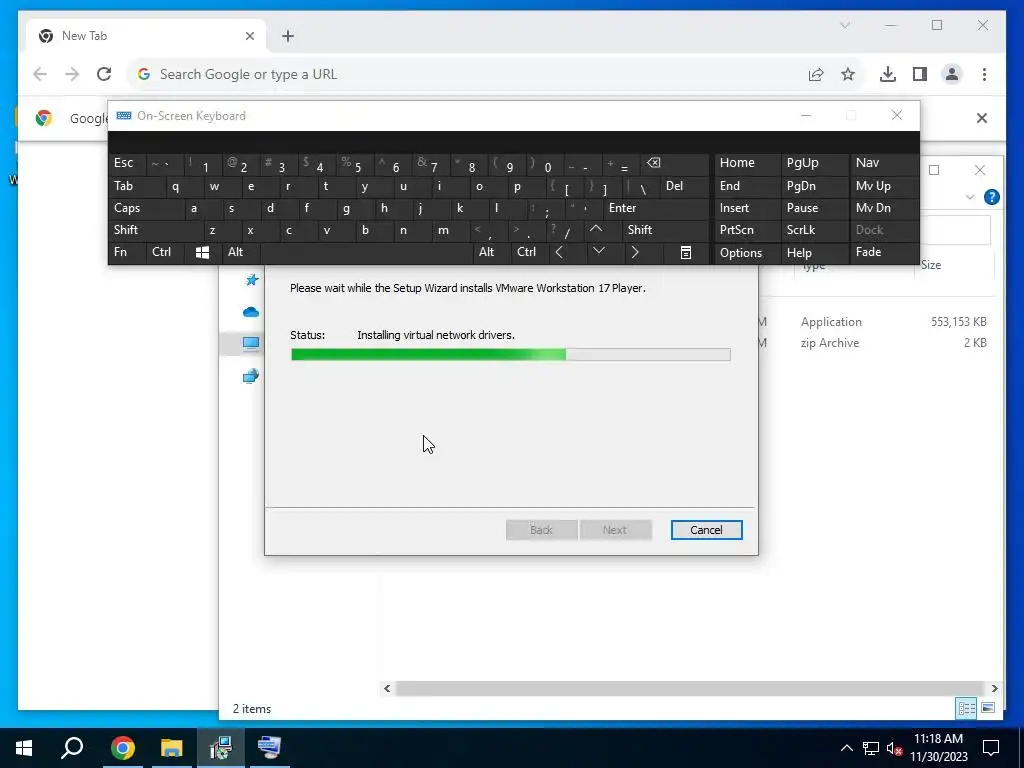Cancel the VMware Player installation
Viewport: 1024px width, 768px height.
click(x=707, y=530)
